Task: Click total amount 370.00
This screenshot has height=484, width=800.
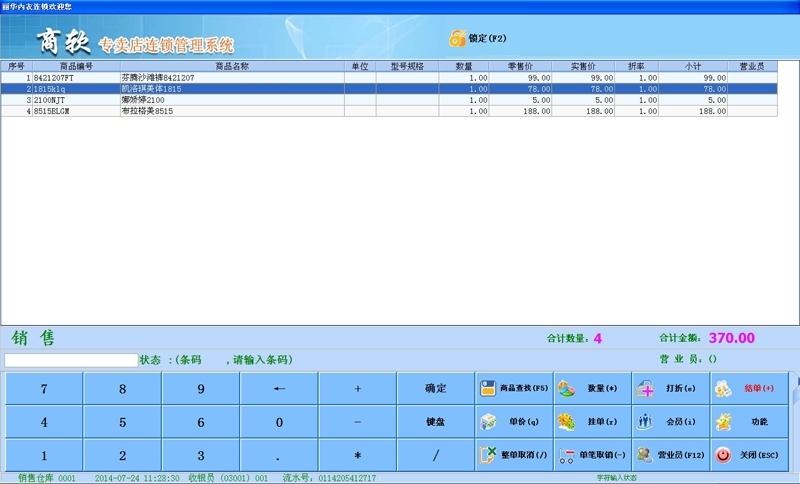Action: (x=732, y=338)
